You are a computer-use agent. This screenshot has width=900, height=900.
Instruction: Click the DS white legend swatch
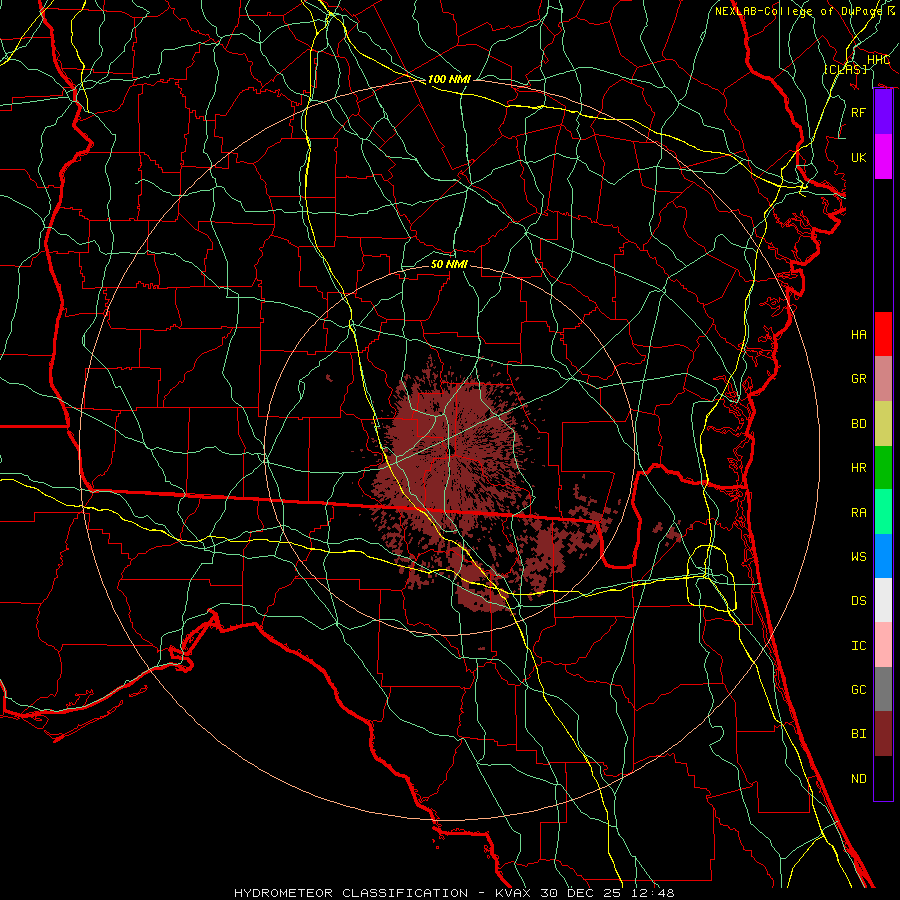click(x=883, y=600)
